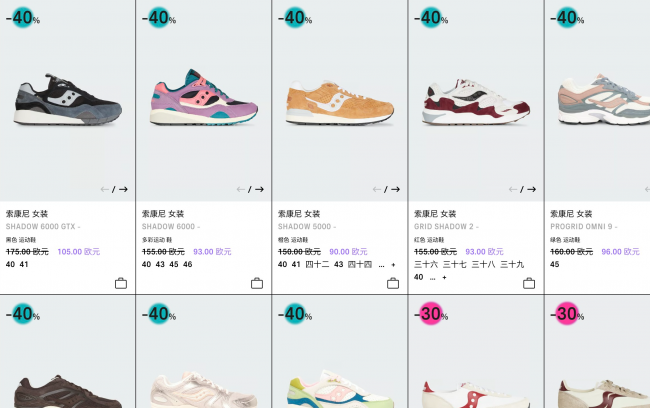
Task: Open the SHADOW 6000 GTX product link
Action: [43, 226]
